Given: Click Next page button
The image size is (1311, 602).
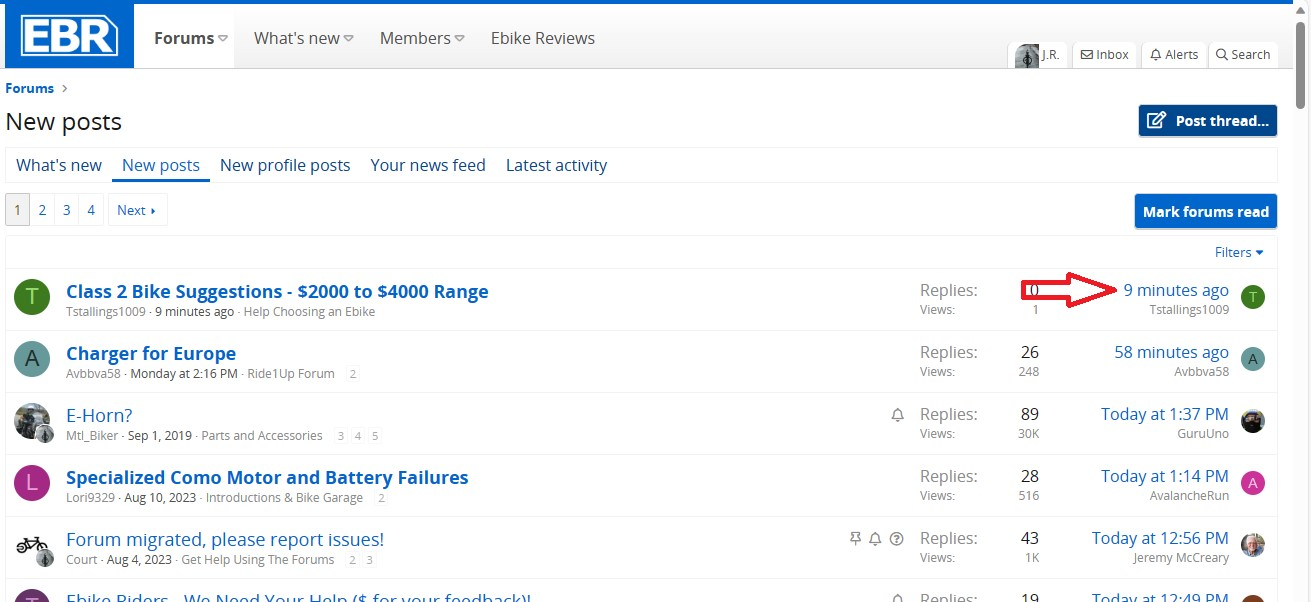Looking at the screenshot, I should (137, 210).
